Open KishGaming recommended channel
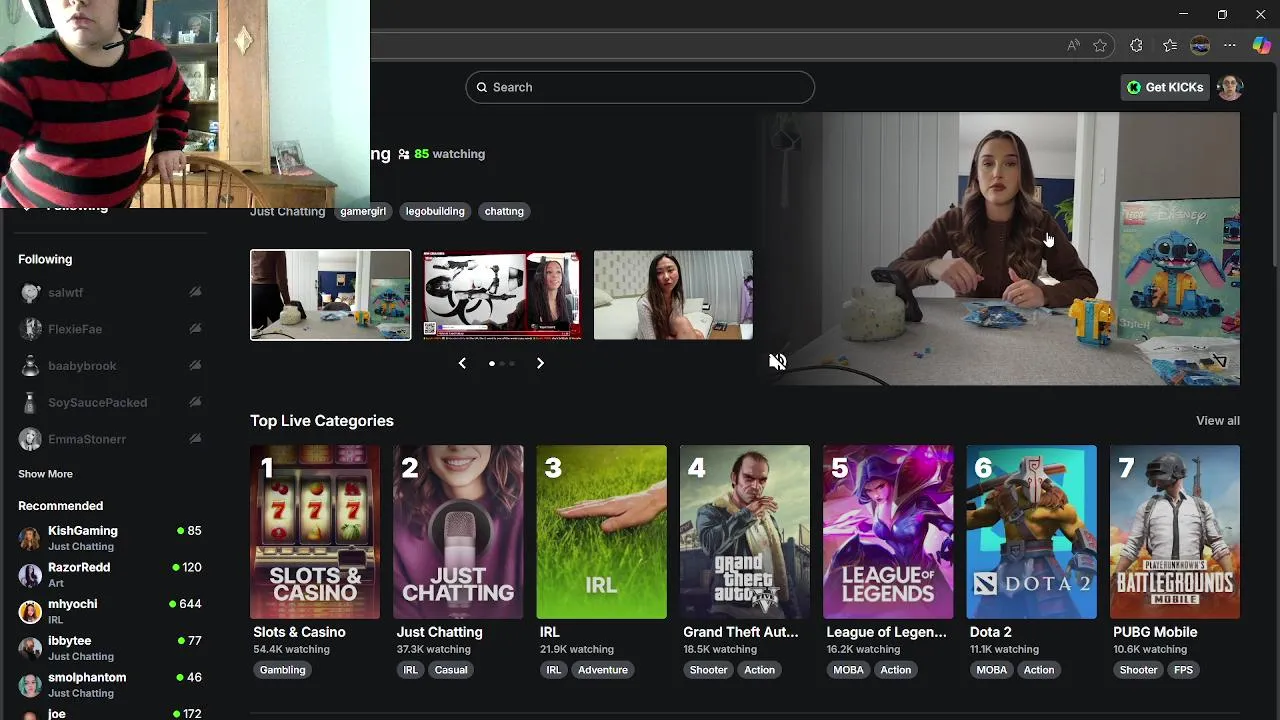The image size is (1280, 720). pos(110,538)
